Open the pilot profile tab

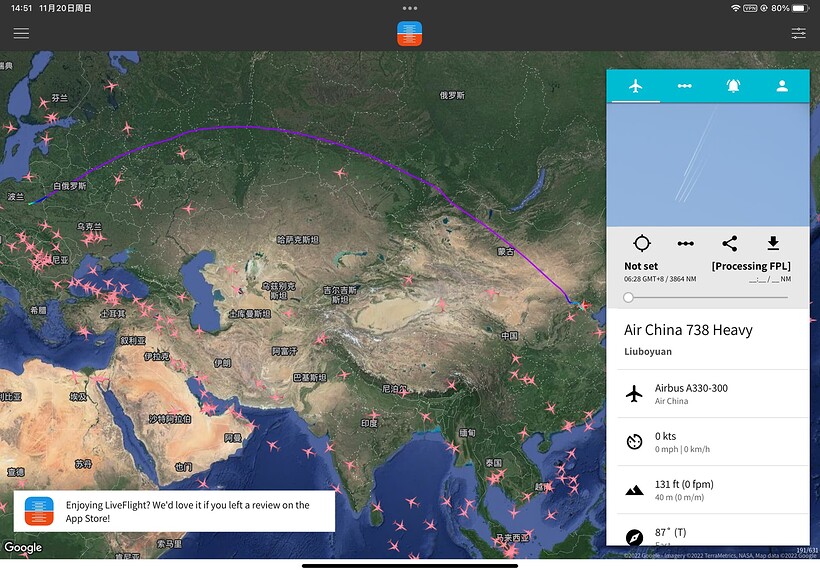point(782,86)
